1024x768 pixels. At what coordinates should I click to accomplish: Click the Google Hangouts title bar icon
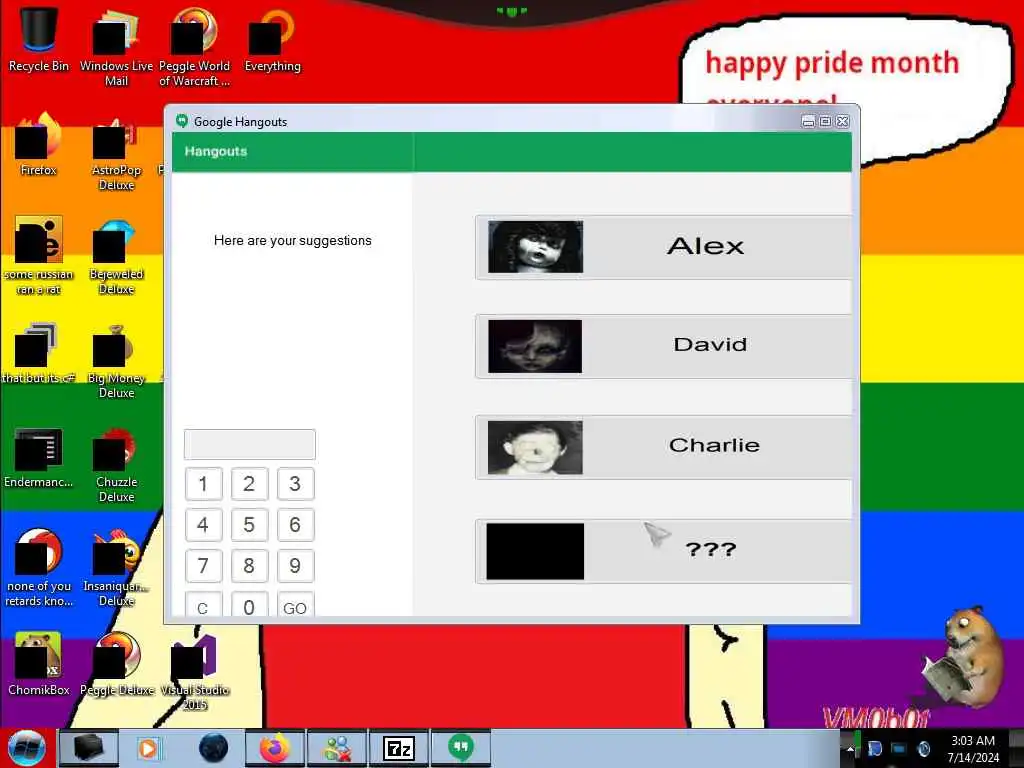[182, 121]
